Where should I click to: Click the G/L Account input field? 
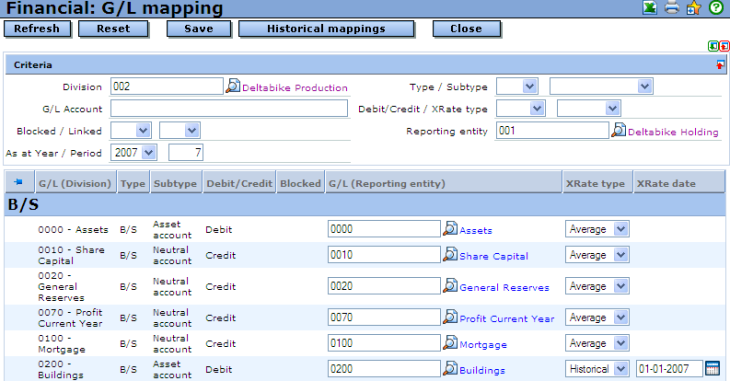click(229, 108)
